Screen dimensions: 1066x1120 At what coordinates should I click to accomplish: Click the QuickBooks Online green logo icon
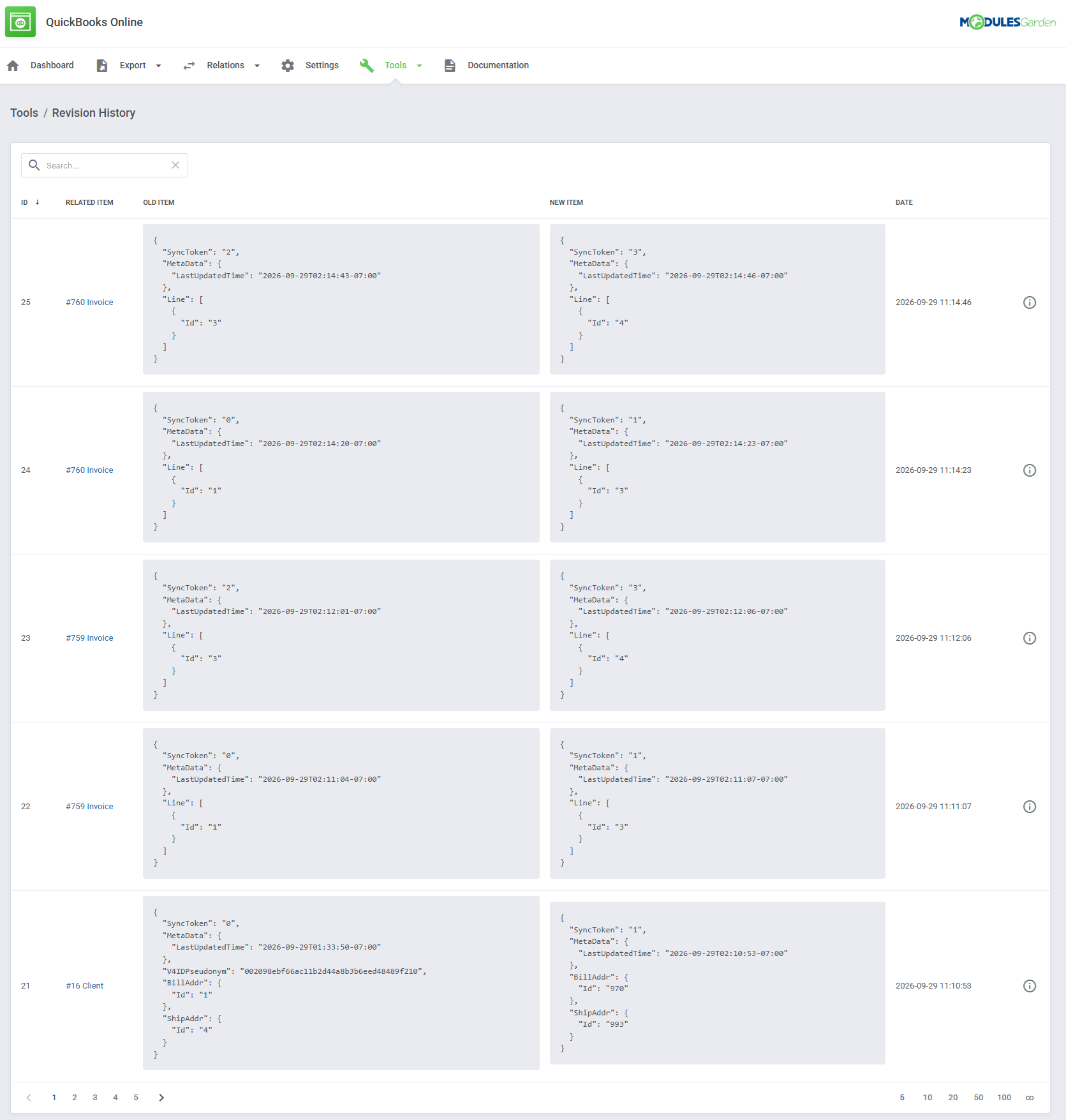pos(20,22)
